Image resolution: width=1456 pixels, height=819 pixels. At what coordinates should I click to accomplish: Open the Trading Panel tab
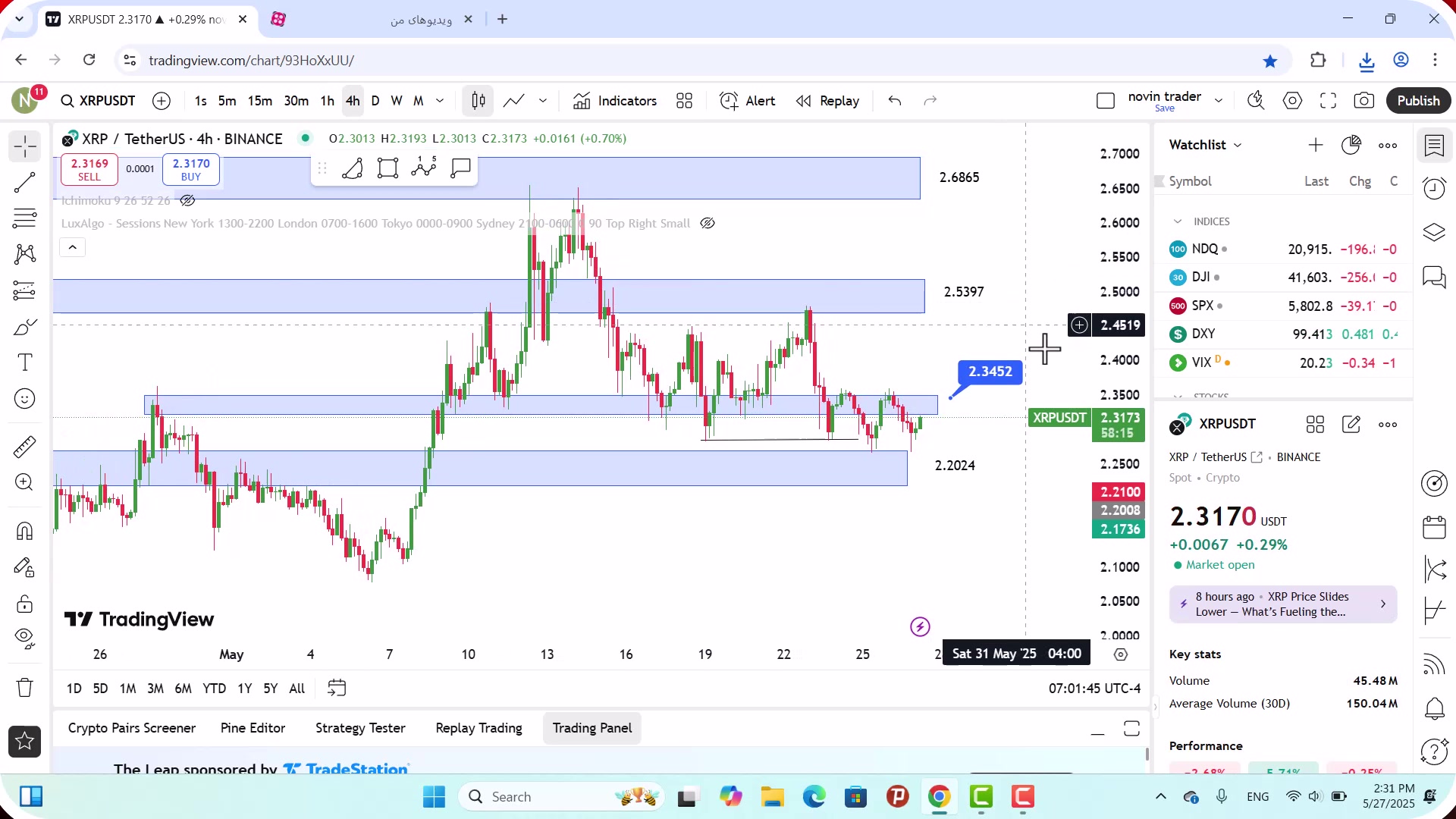pos(592,728)
